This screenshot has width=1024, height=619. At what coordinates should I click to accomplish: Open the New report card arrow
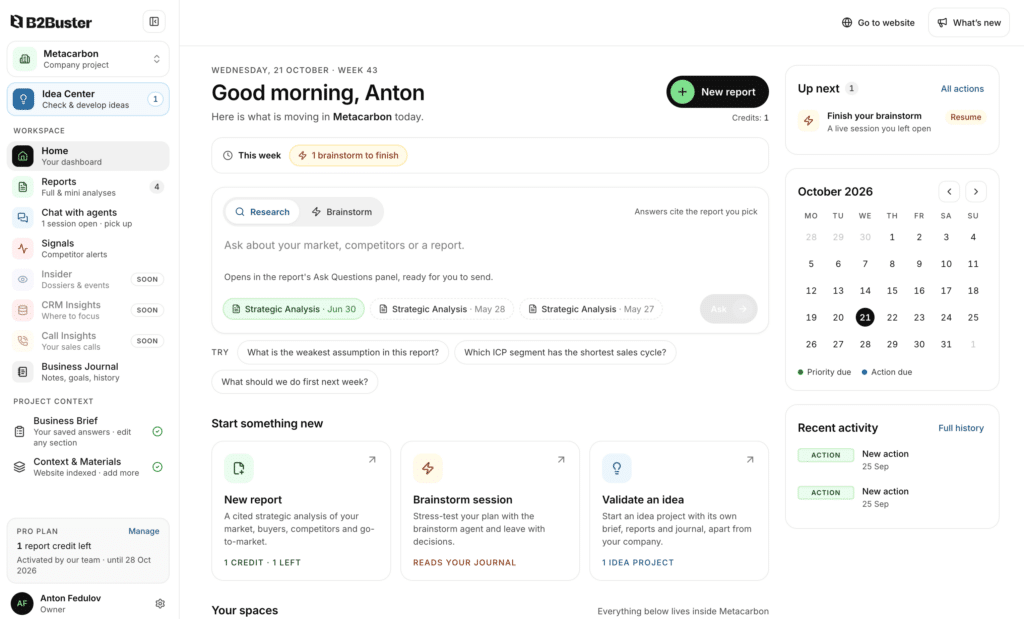(x=372, y=460)
